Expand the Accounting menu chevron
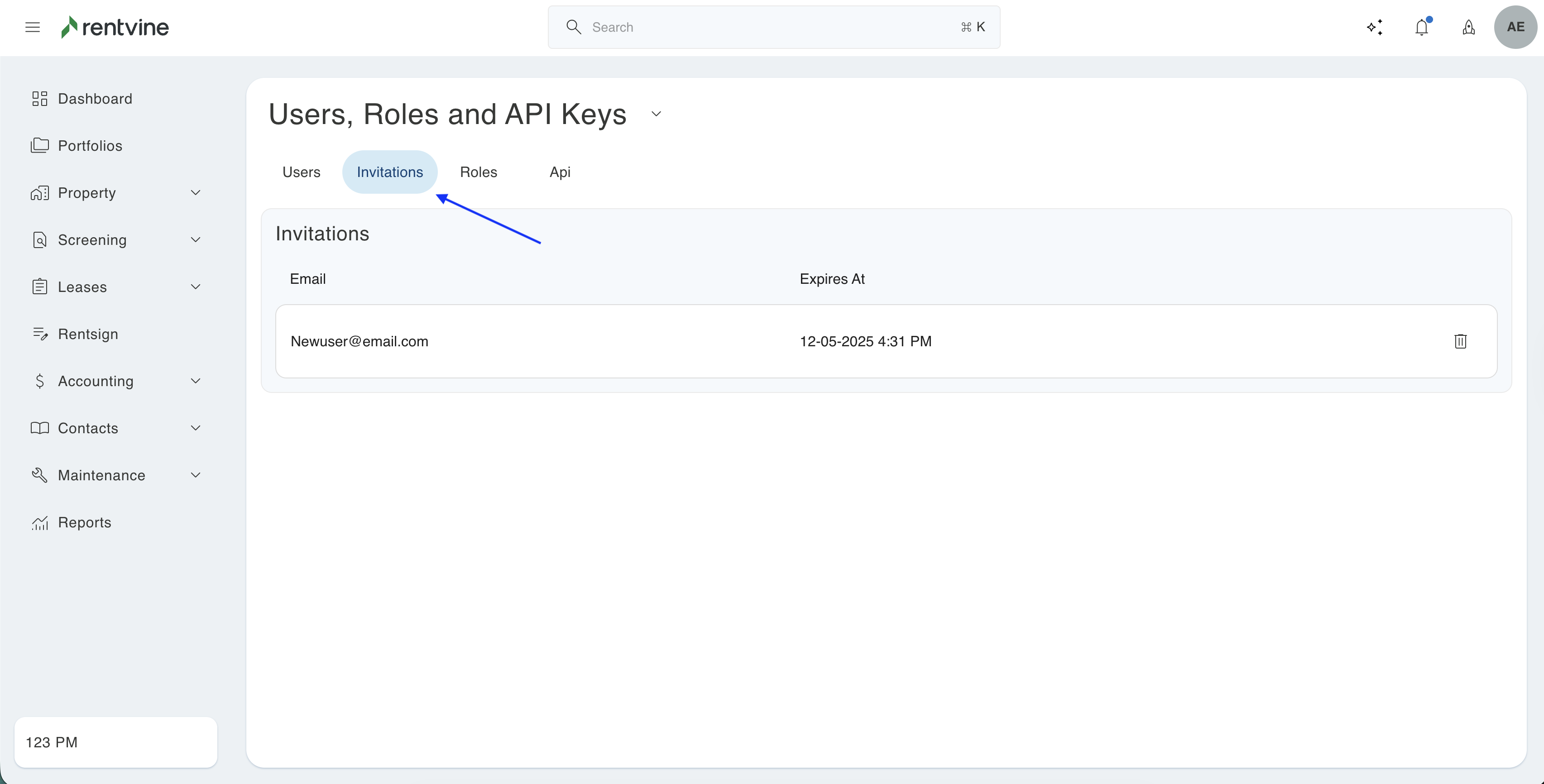Screen dimensions: 1544x784 (x=196, y=381)
